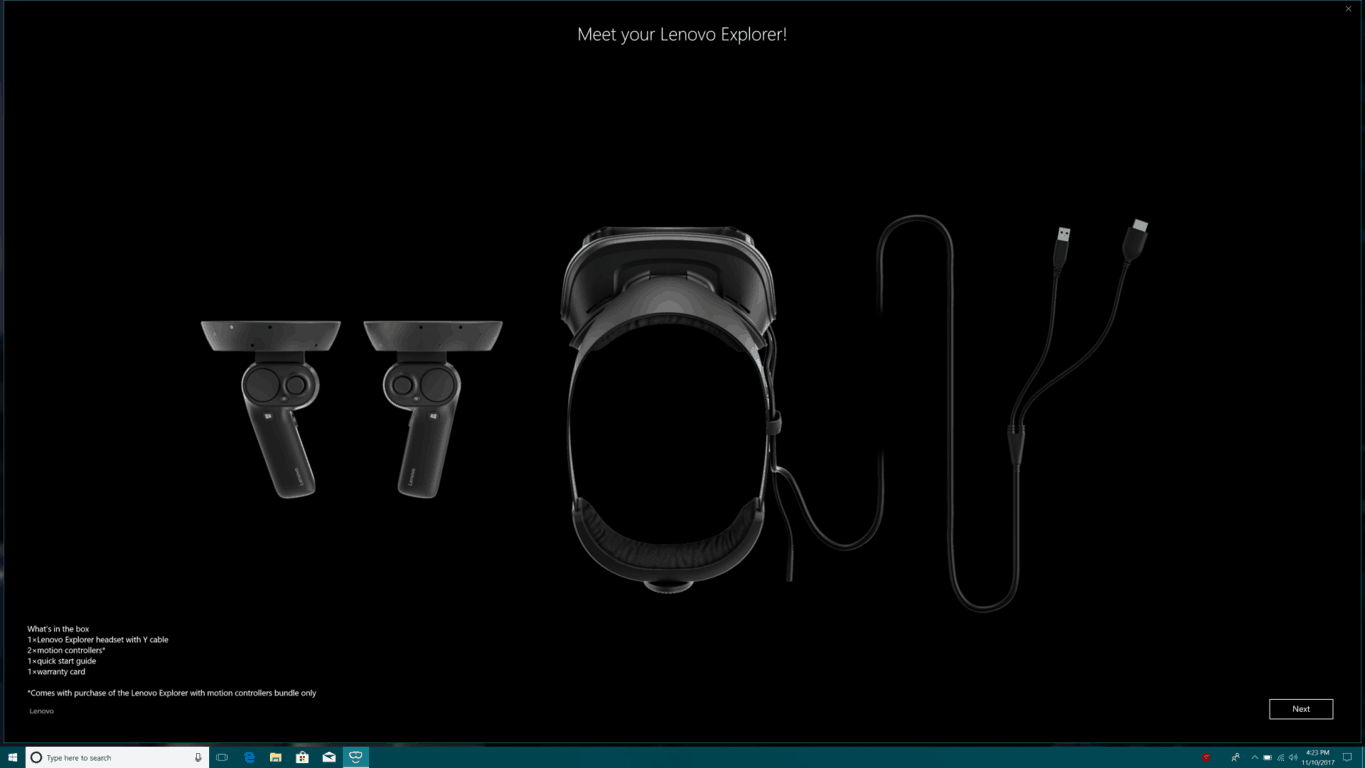Select the Mixed Reality Portal taskbar icon

click(356, 757)
